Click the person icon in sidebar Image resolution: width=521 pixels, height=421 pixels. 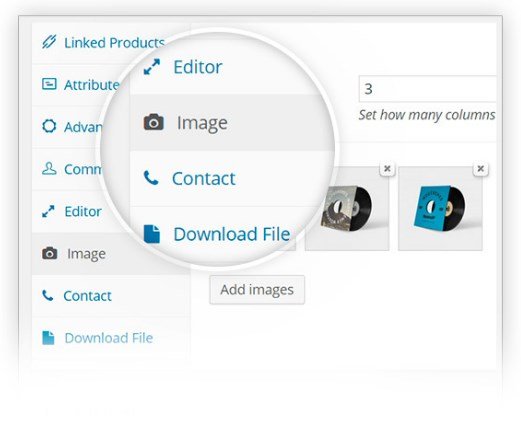(49, 169)
